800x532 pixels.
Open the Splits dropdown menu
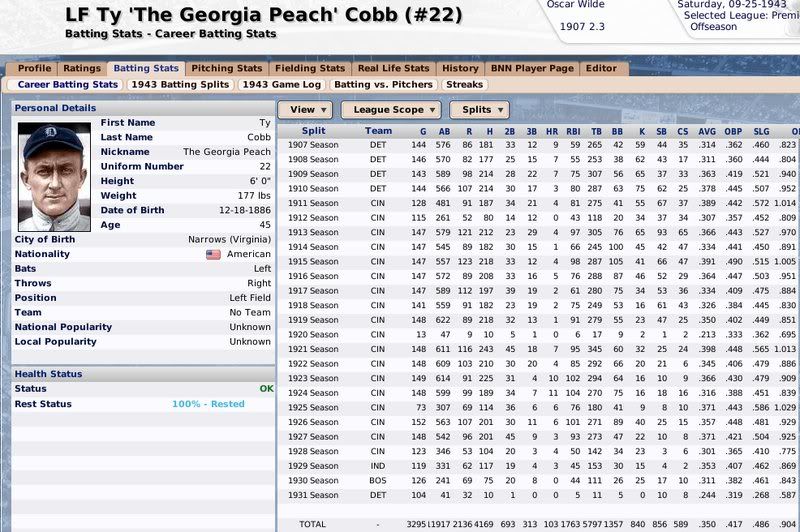click(478, 109)
